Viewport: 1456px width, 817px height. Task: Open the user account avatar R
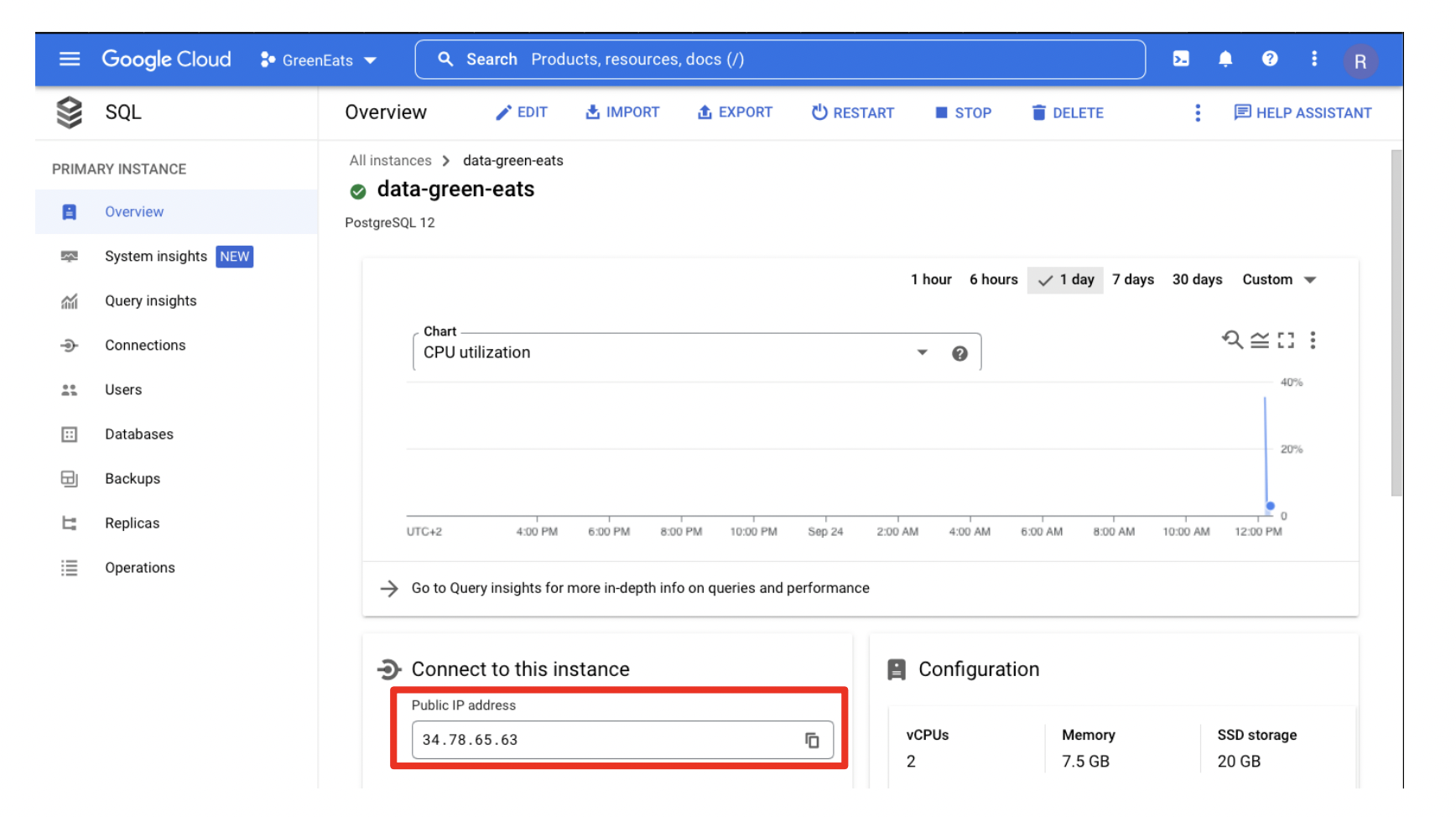tap(1360, 61)
